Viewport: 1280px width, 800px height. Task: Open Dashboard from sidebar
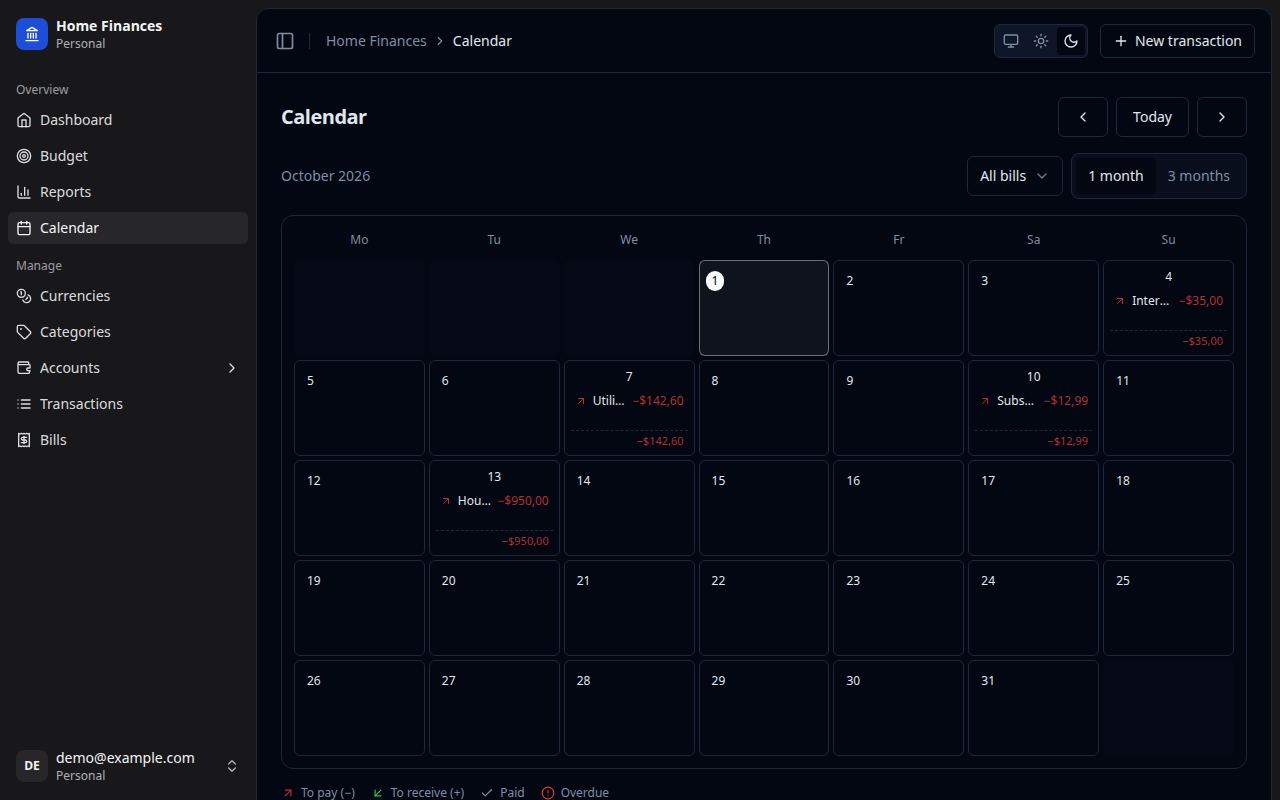coord(128,120)
